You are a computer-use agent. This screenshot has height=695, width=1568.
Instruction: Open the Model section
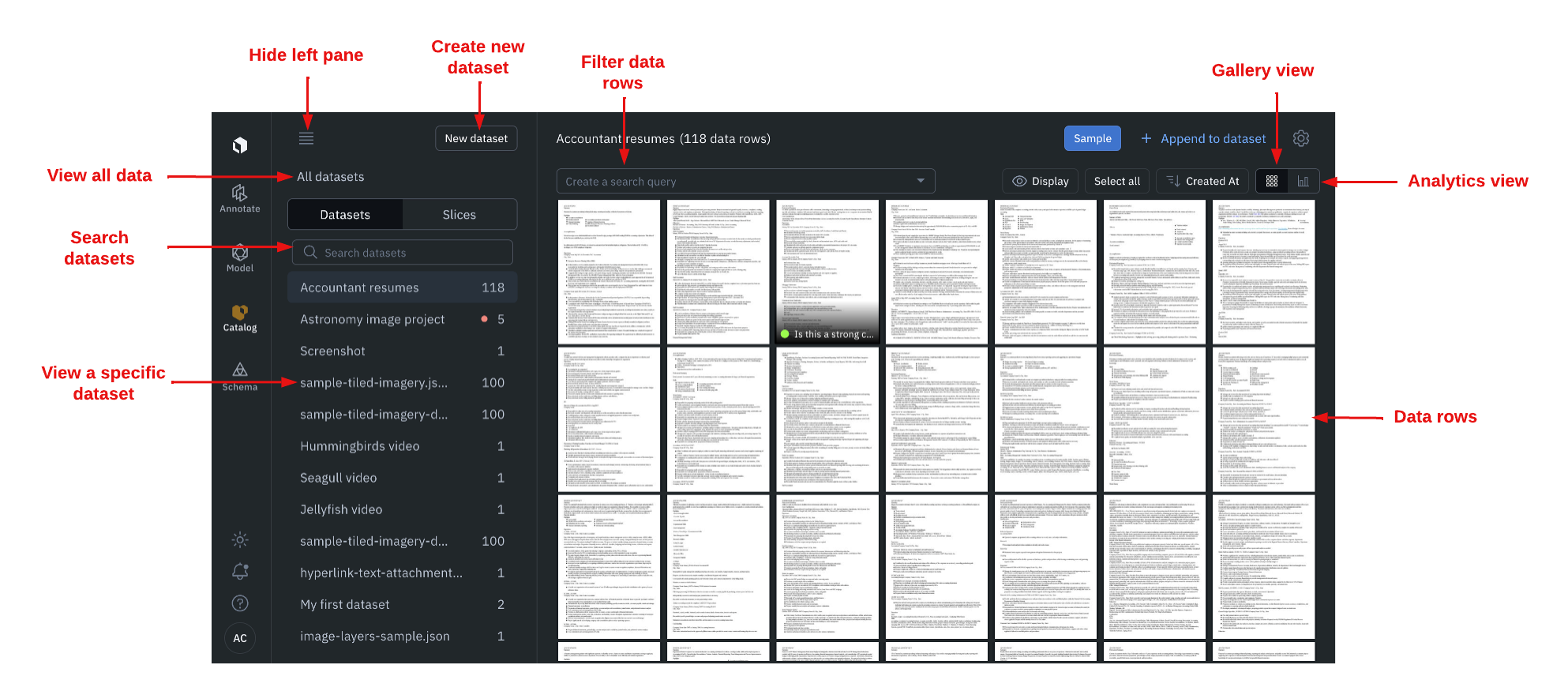click(x=240, y=258)
